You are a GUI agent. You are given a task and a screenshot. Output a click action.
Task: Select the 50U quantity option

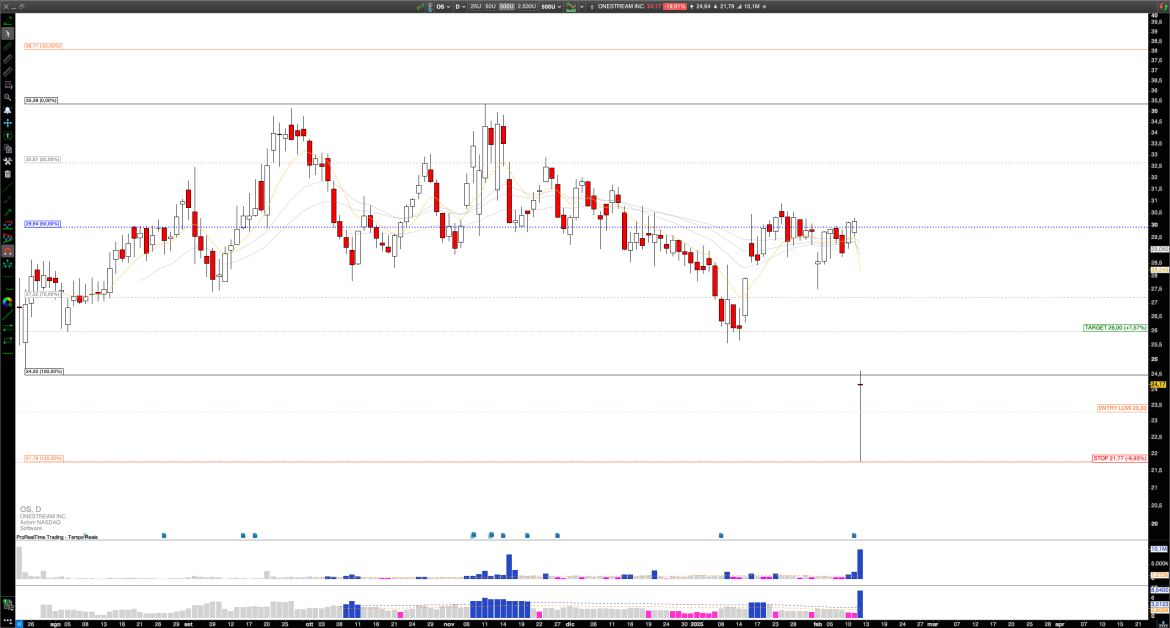coord(490,7)
